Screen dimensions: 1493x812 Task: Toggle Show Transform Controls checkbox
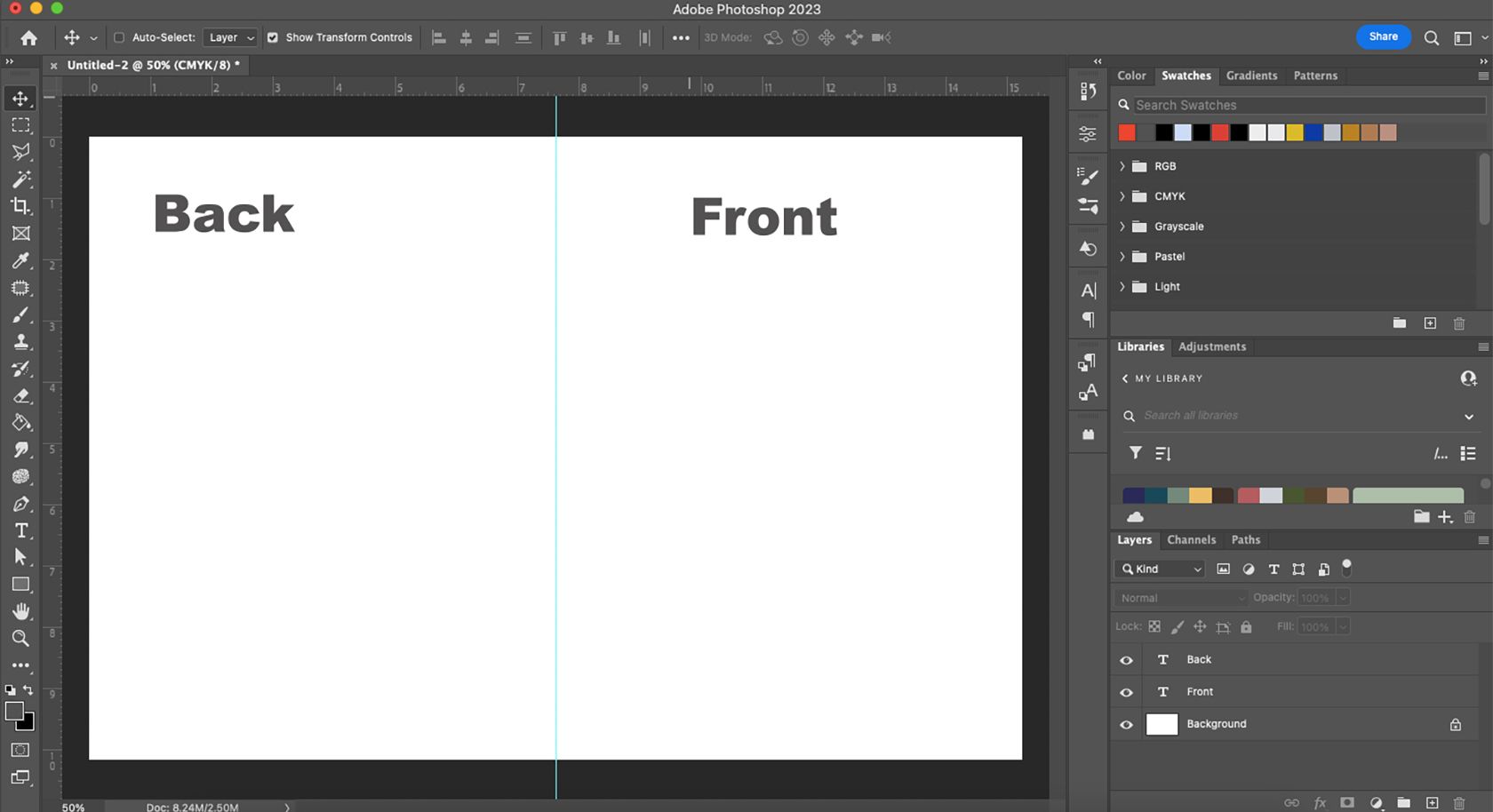click(272, 37)
